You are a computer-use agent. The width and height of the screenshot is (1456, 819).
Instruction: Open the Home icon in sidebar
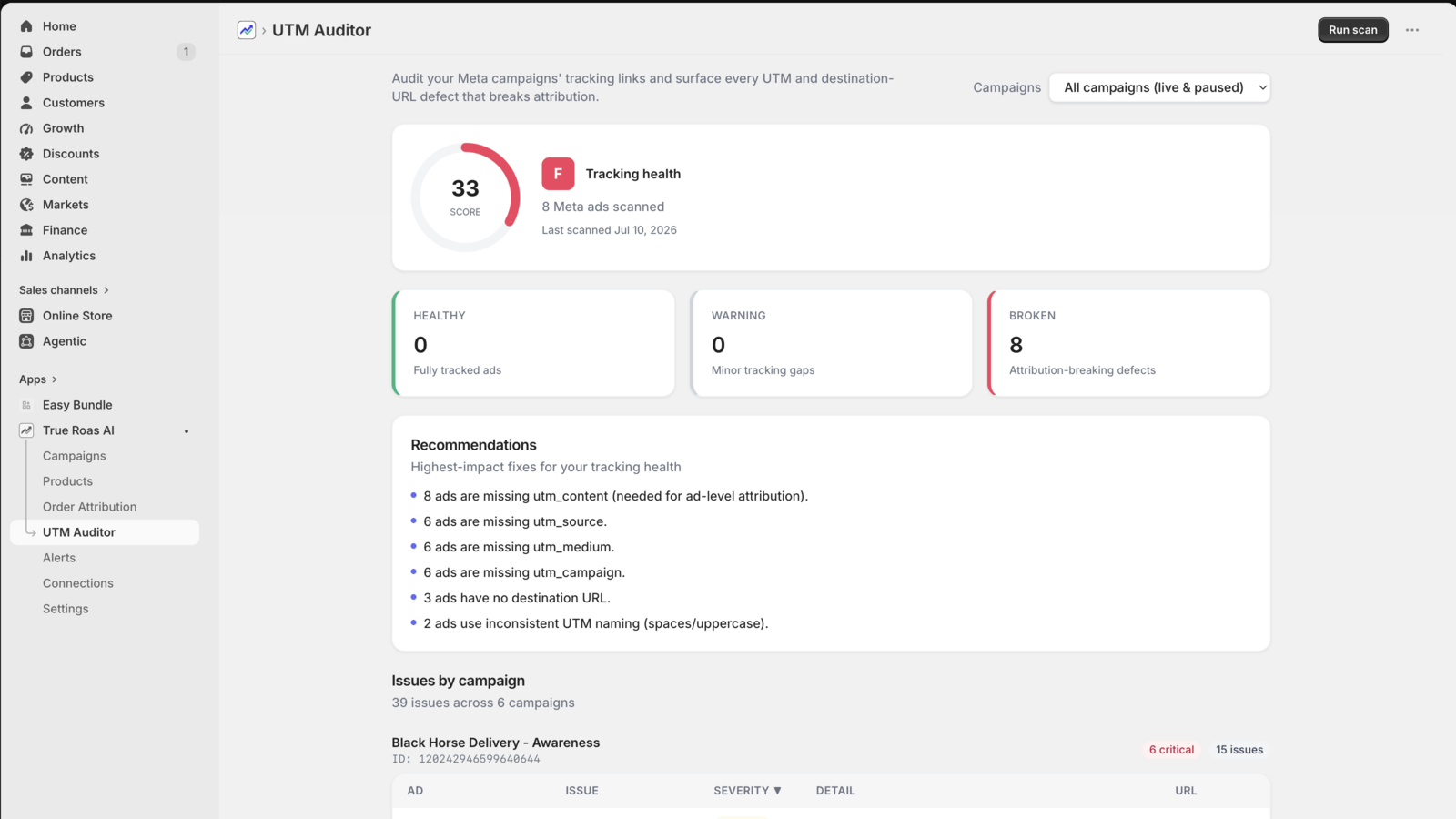26,26
